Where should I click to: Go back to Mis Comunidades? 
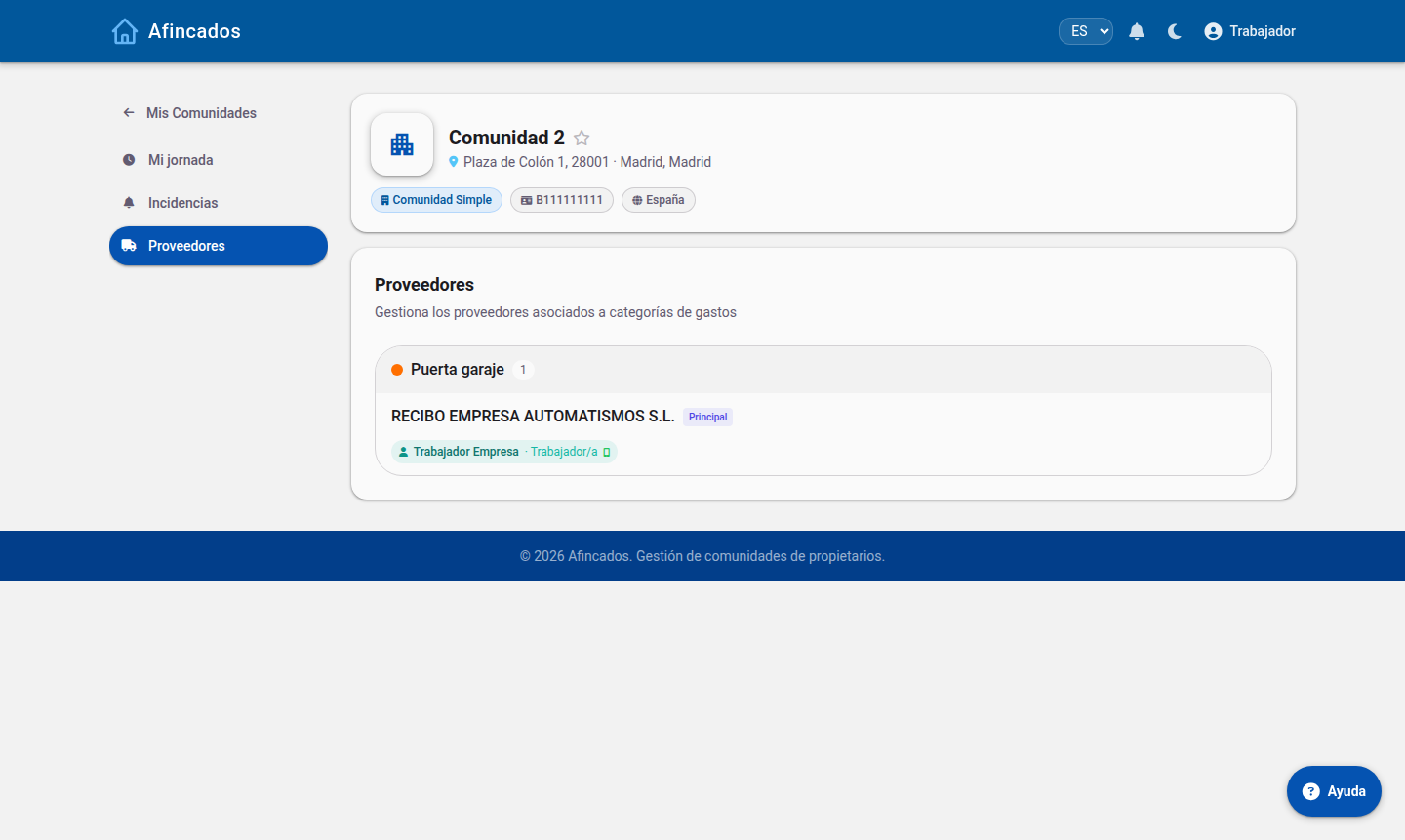190,113
